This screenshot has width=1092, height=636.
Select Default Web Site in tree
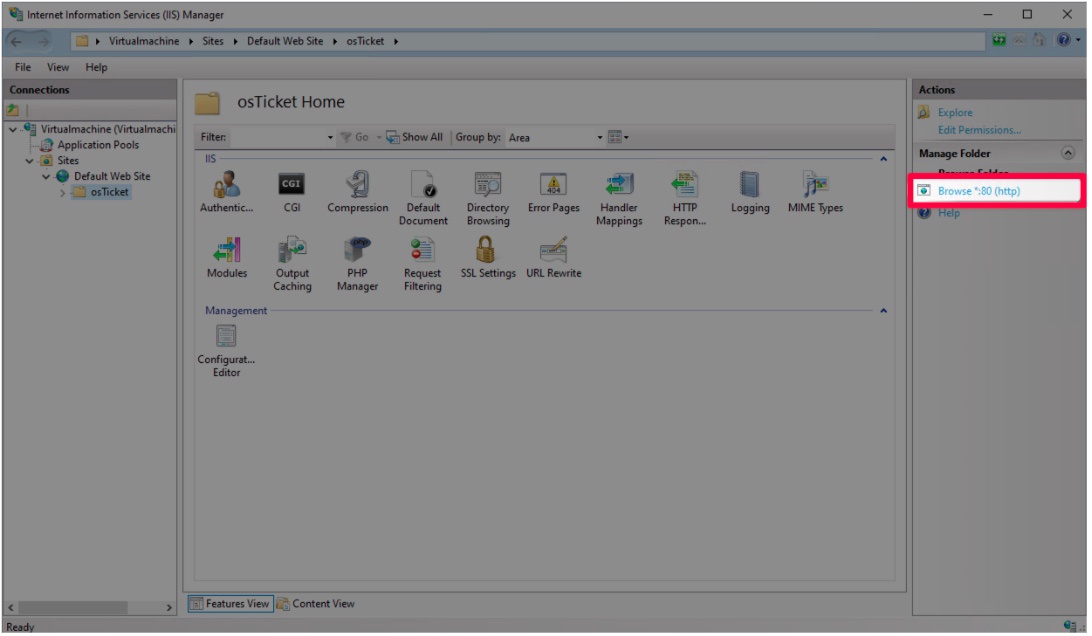[x=112, y=176]
